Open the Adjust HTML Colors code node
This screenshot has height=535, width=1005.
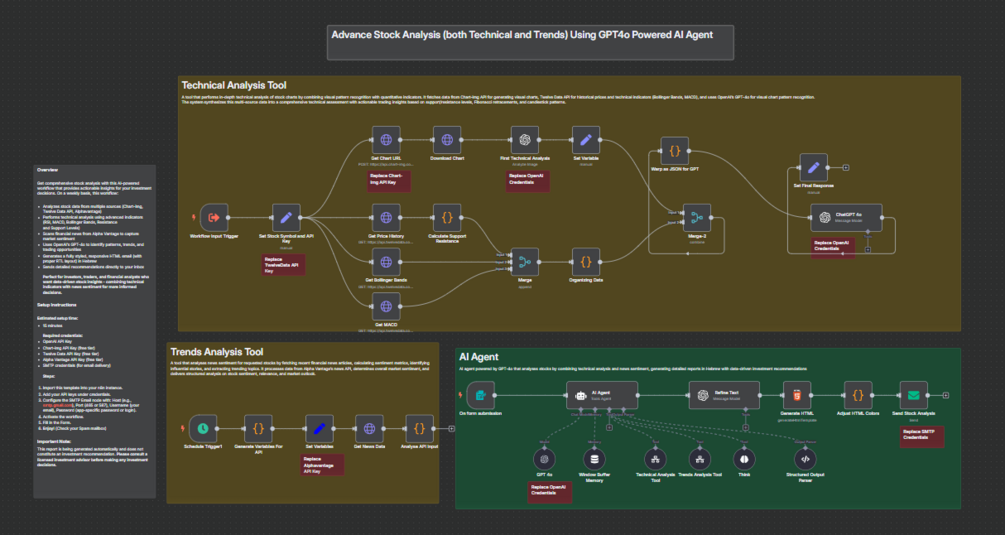[x=858, y=395]
